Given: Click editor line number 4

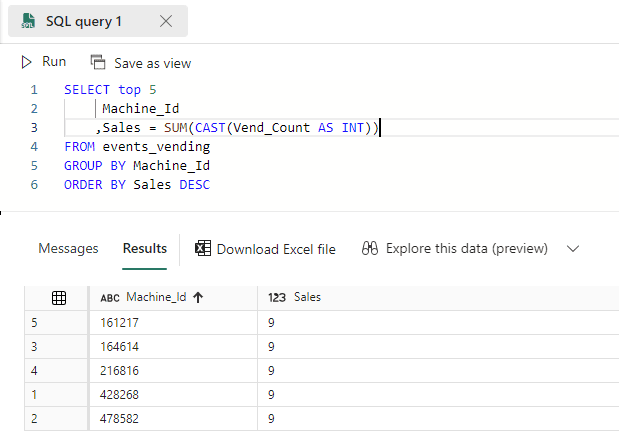Looking at the screenshot, I should [x=34, y=146].
